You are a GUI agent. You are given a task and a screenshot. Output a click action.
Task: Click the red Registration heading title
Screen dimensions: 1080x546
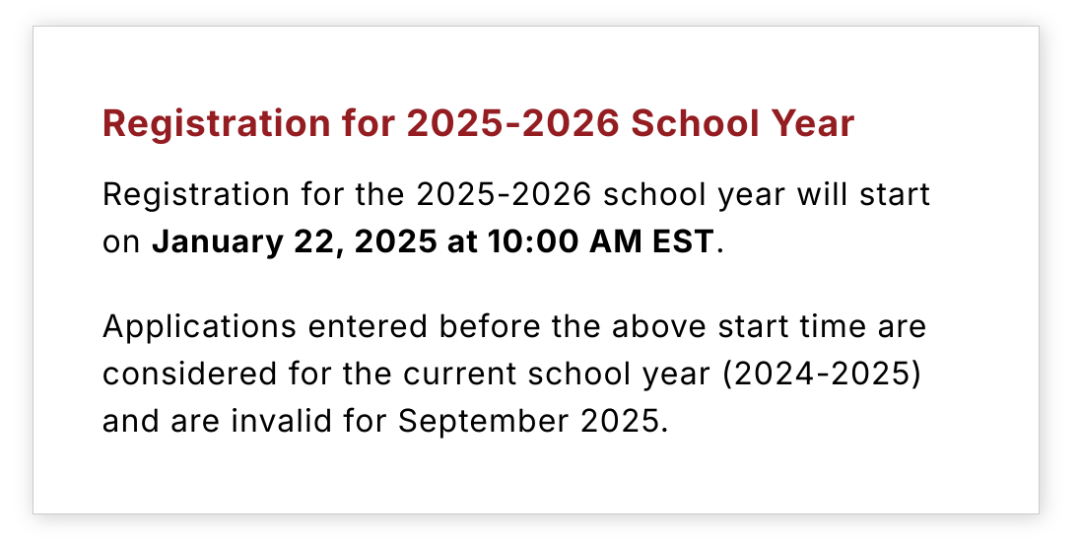[x=478, y=124]
